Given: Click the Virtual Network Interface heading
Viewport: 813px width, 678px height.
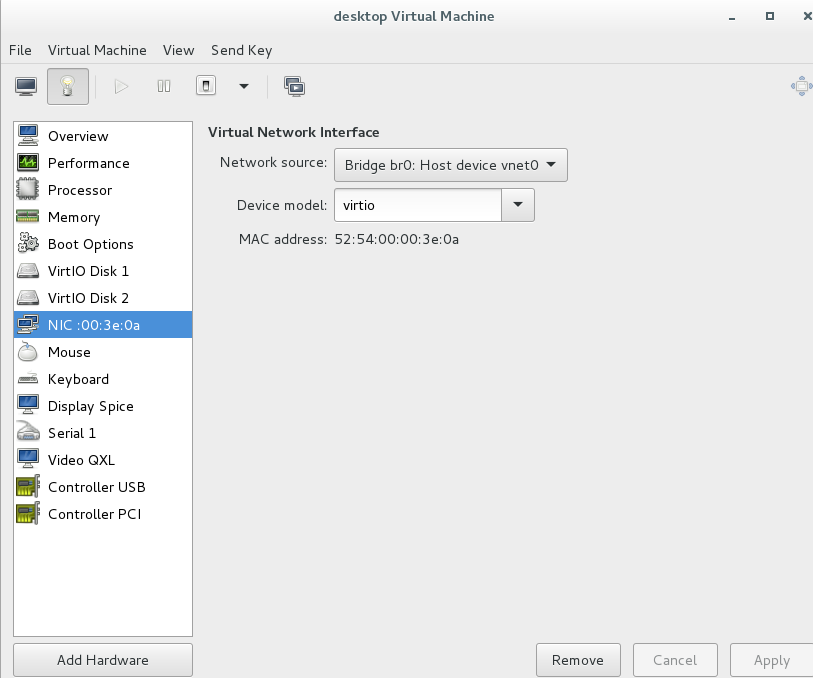Looking at the screenshot, I should (293, 132).
